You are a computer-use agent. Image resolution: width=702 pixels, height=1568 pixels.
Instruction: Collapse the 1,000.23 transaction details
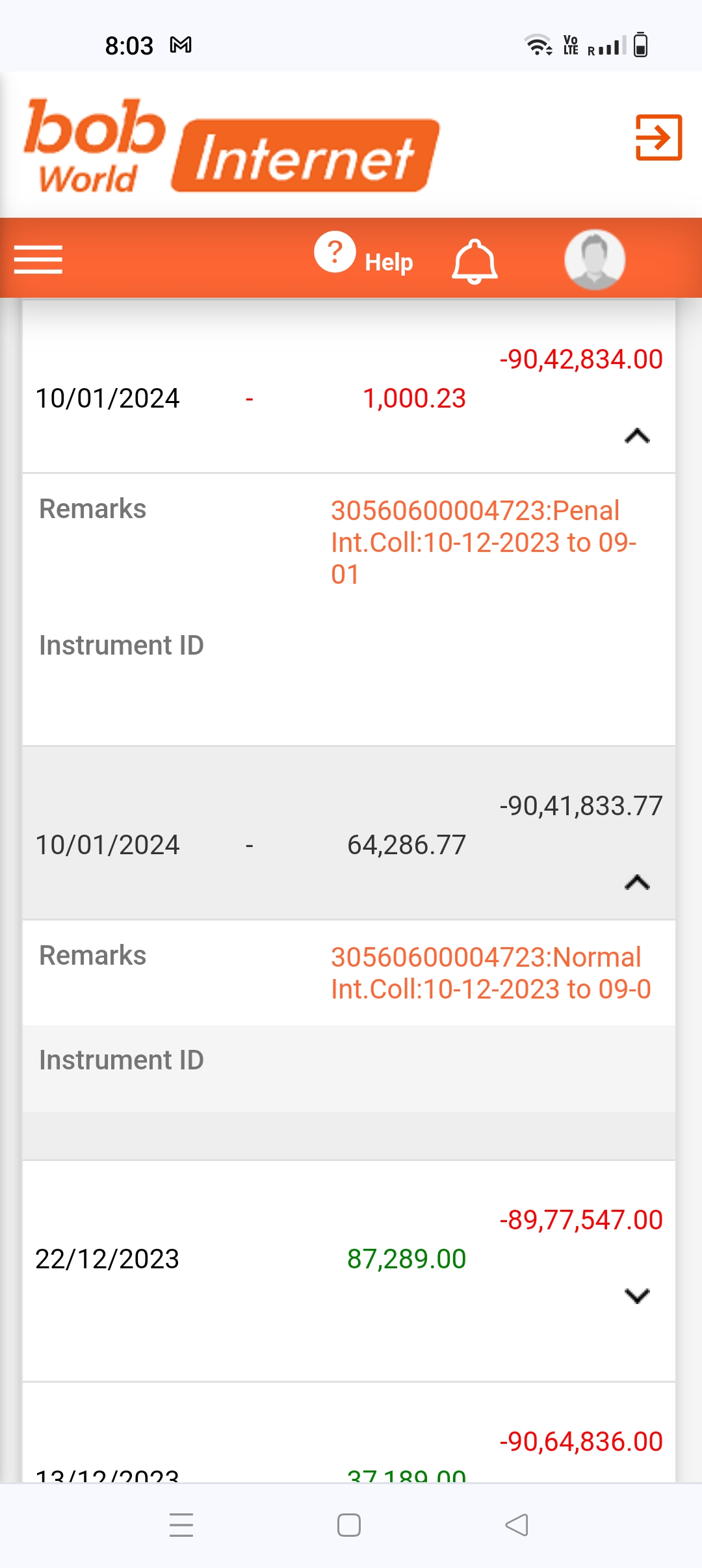(x=637, y=436)
